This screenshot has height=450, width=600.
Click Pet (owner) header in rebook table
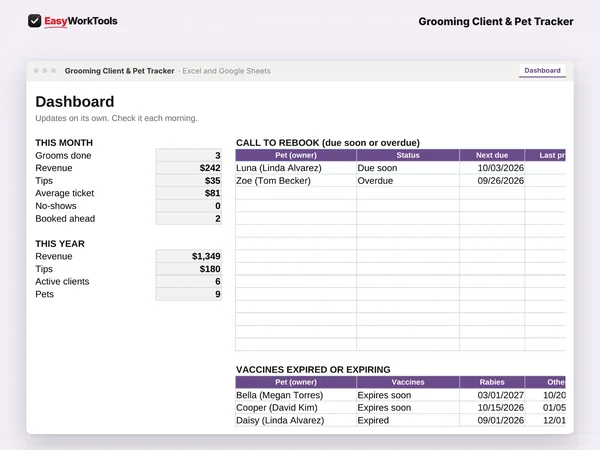pos(296,155)
